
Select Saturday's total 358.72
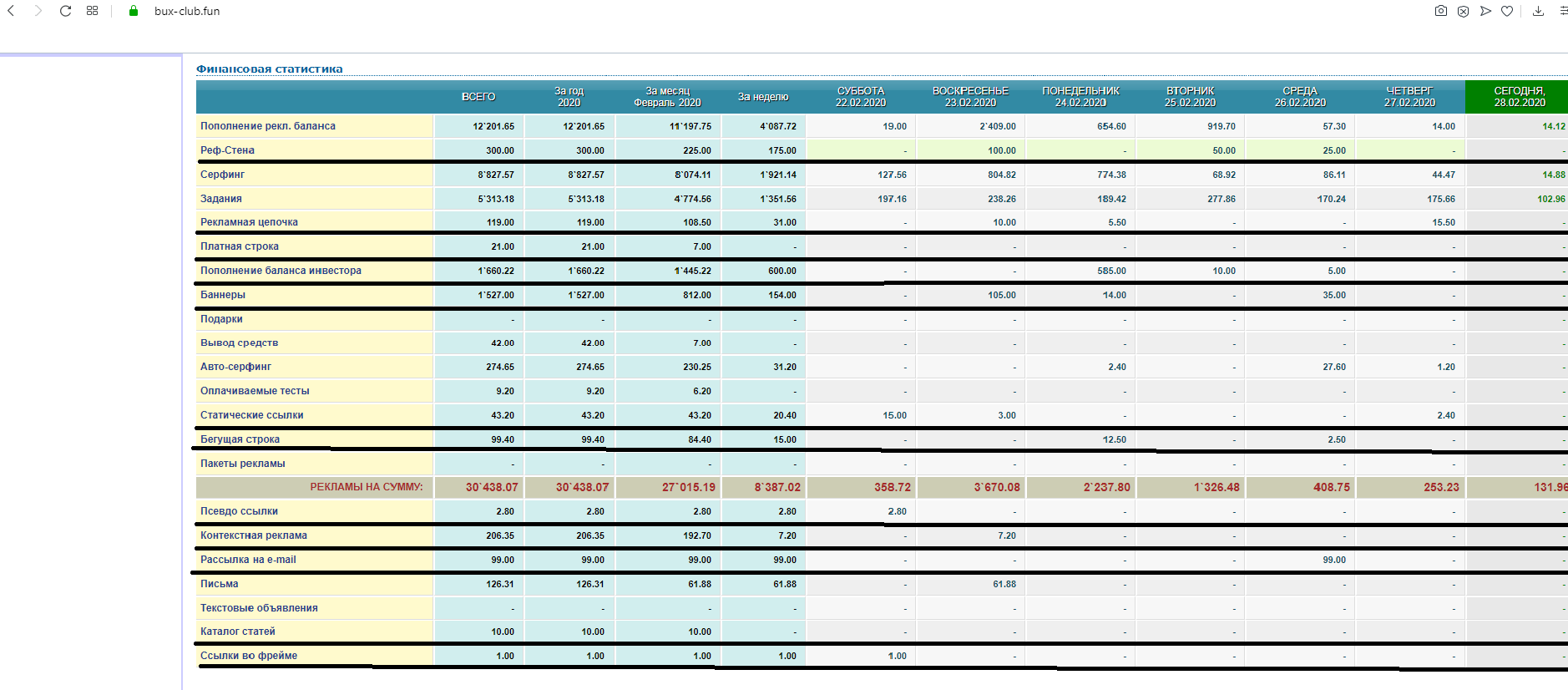893,487
